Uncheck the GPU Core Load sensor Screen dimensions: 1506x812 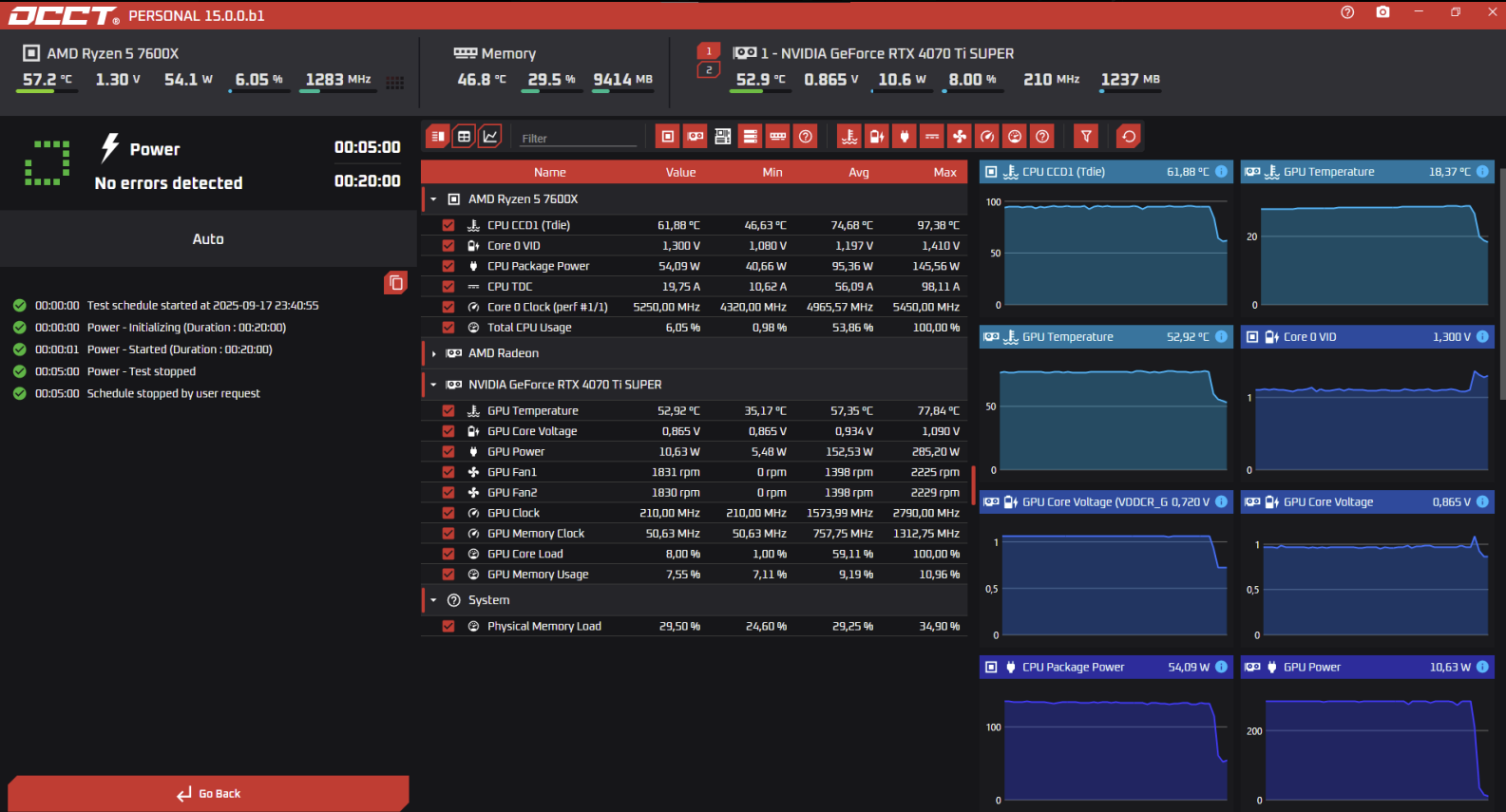pyautogui.click(x=448, y=554)
